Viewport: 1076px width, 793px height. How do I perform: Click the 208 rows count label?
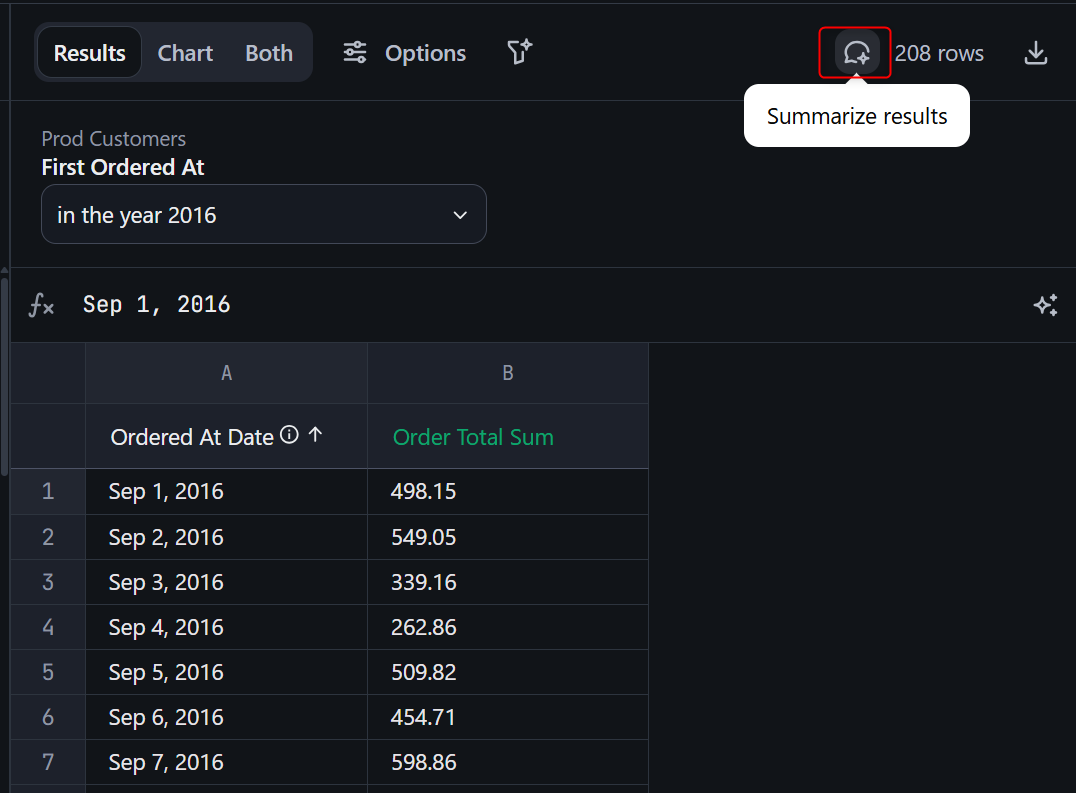939,53
